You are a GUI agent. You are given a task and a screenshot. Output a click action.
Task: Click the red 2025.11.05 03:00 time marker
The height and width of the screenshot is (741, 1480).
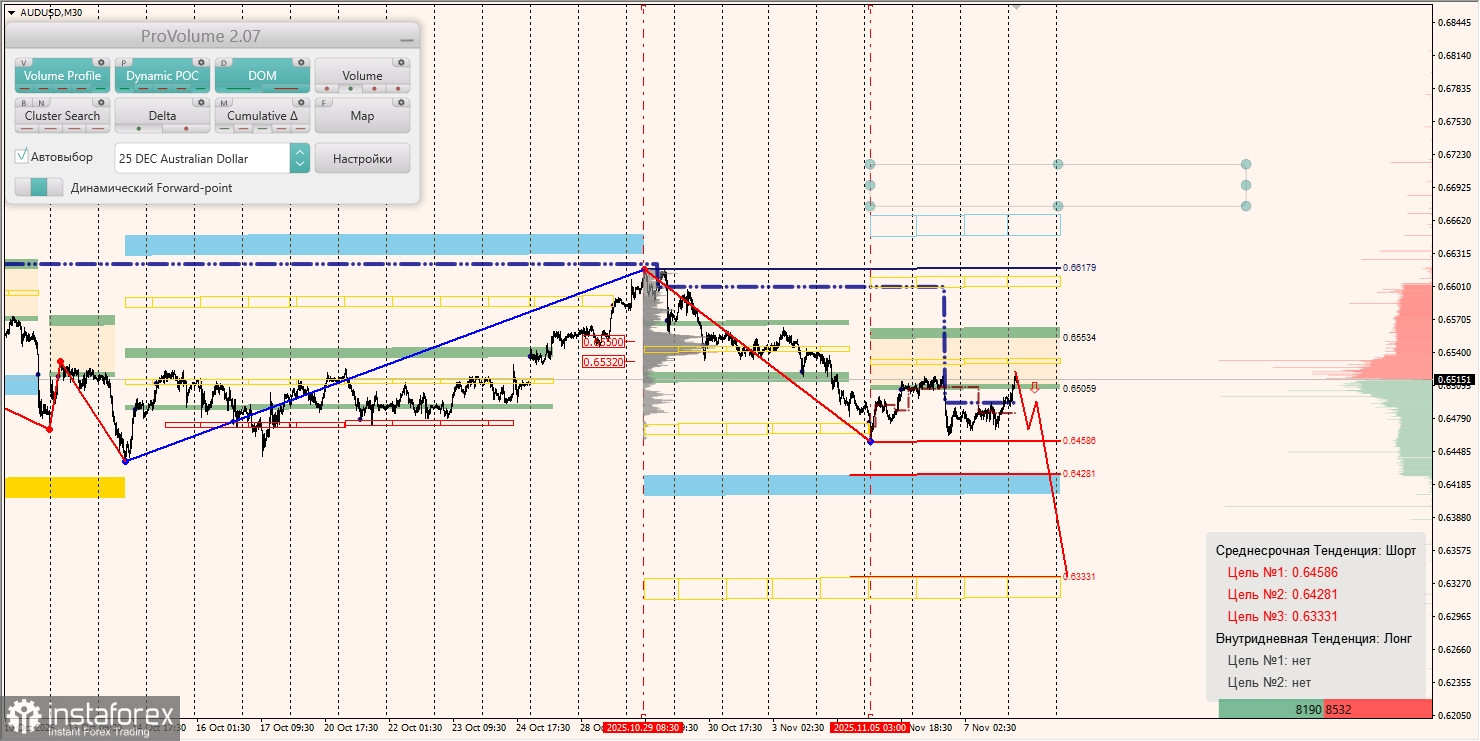click(x=868, y=728)
